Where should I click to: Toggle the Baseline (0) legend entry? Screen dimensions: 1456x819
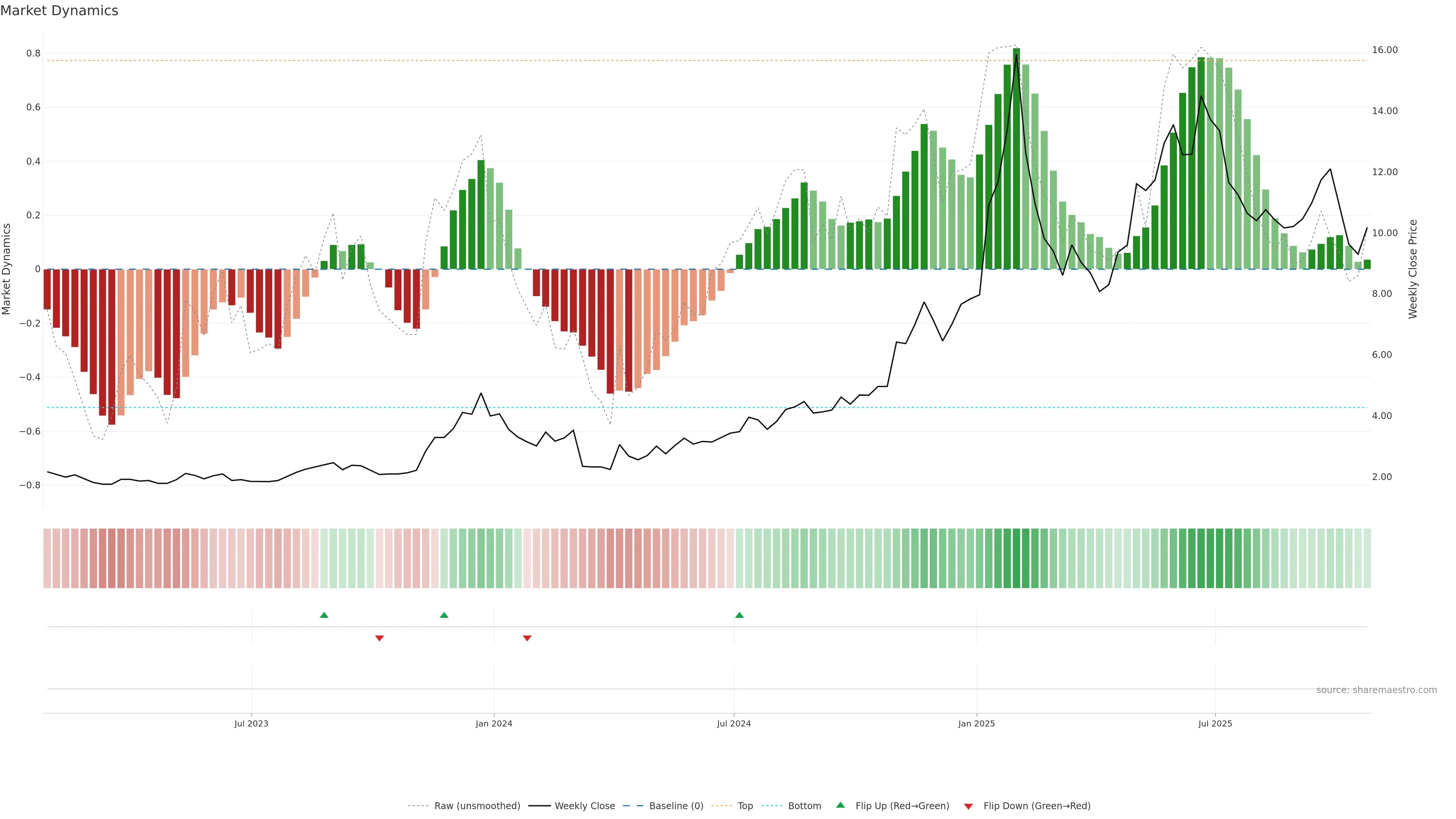click(675, 806)
